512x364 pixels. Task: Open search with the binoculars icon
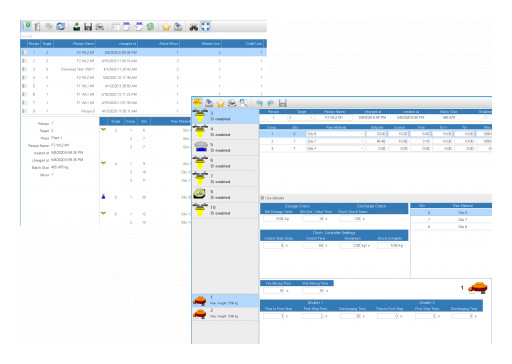pos(194,27)
